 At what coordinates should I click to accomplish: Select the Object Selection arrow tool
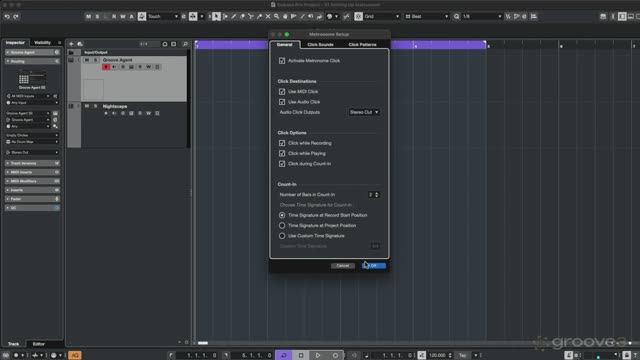click(216, 16)
